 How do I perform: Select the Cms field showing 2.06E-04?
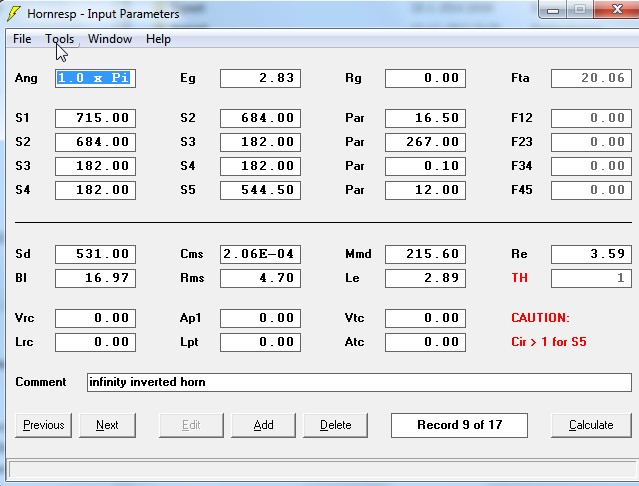pyautogui.click(x=260, y=254)
